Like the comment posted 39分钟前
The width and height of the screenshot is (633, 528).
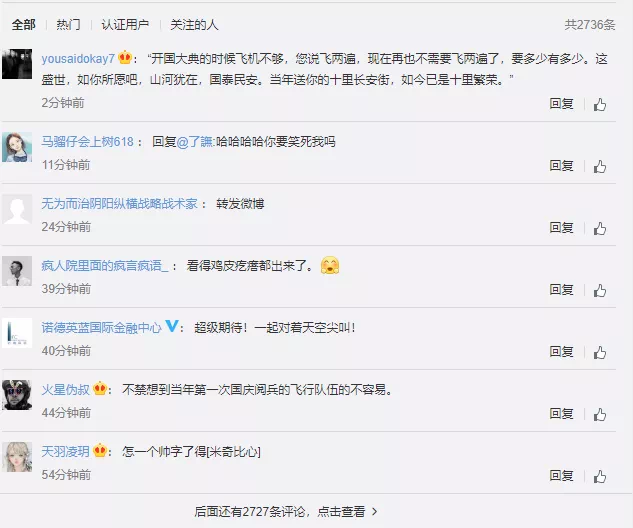tap(600, 290)
